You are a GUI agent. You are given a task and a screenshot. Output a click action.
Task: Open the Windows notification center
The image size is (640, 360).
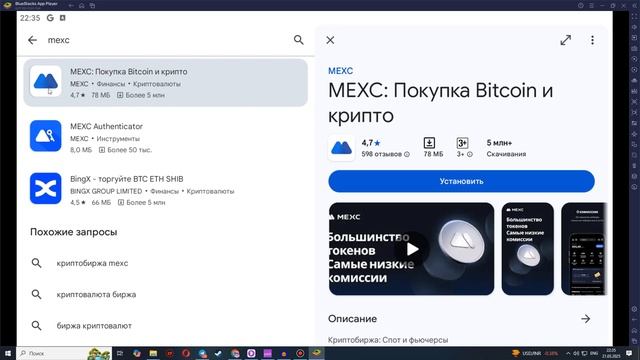(x=629, y=353)
